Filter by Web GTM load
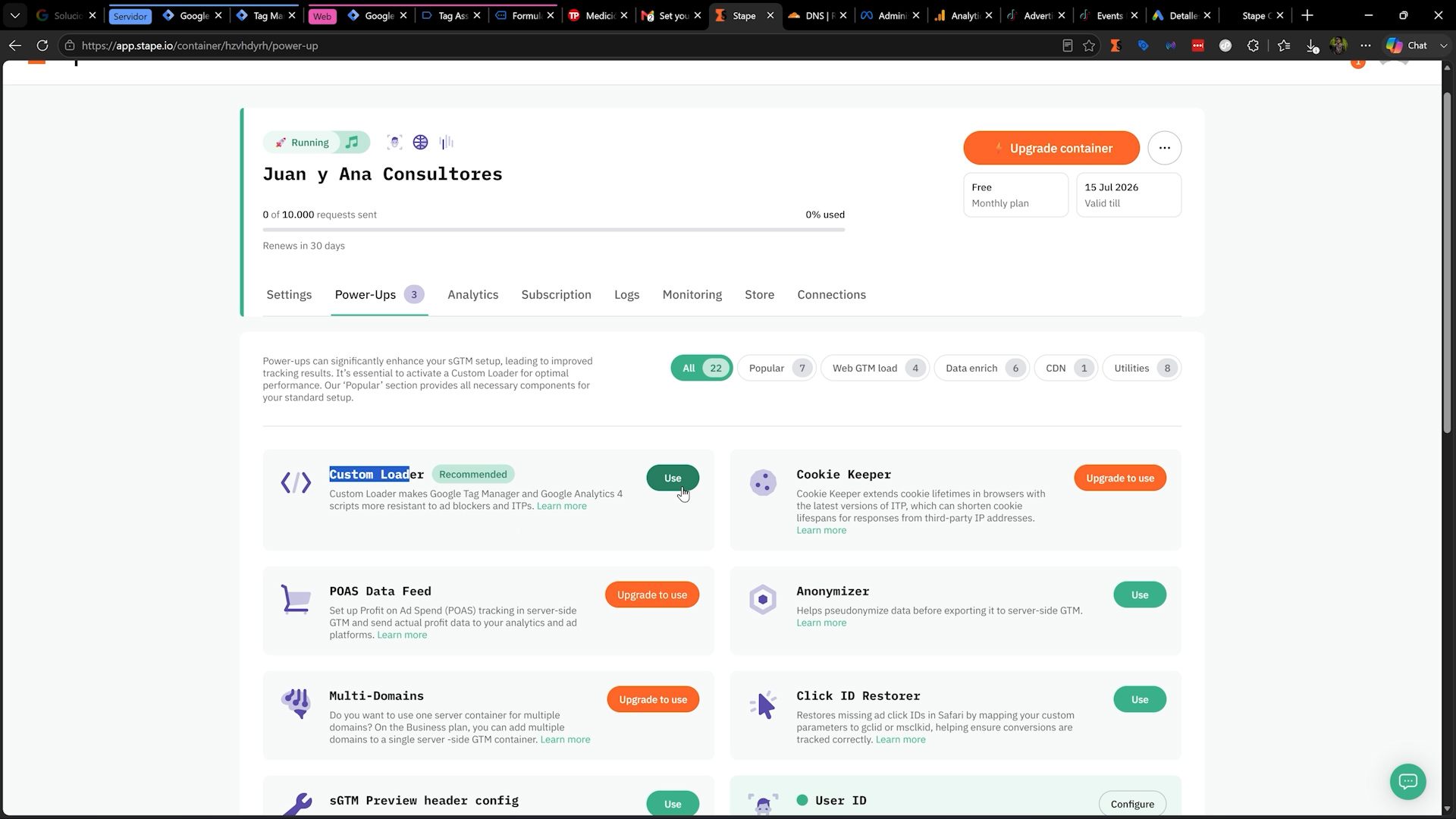 [x=875, y=368]
